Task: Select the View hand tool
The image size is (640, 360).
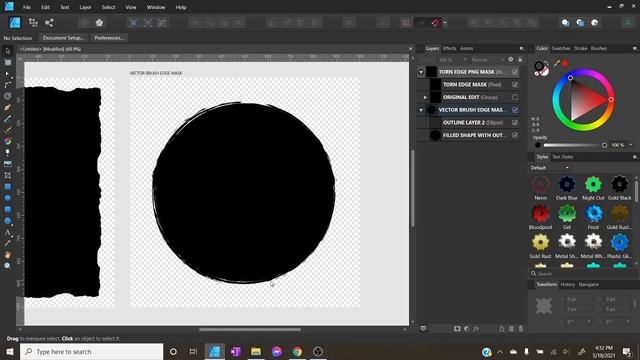Action: pos(8,255)
